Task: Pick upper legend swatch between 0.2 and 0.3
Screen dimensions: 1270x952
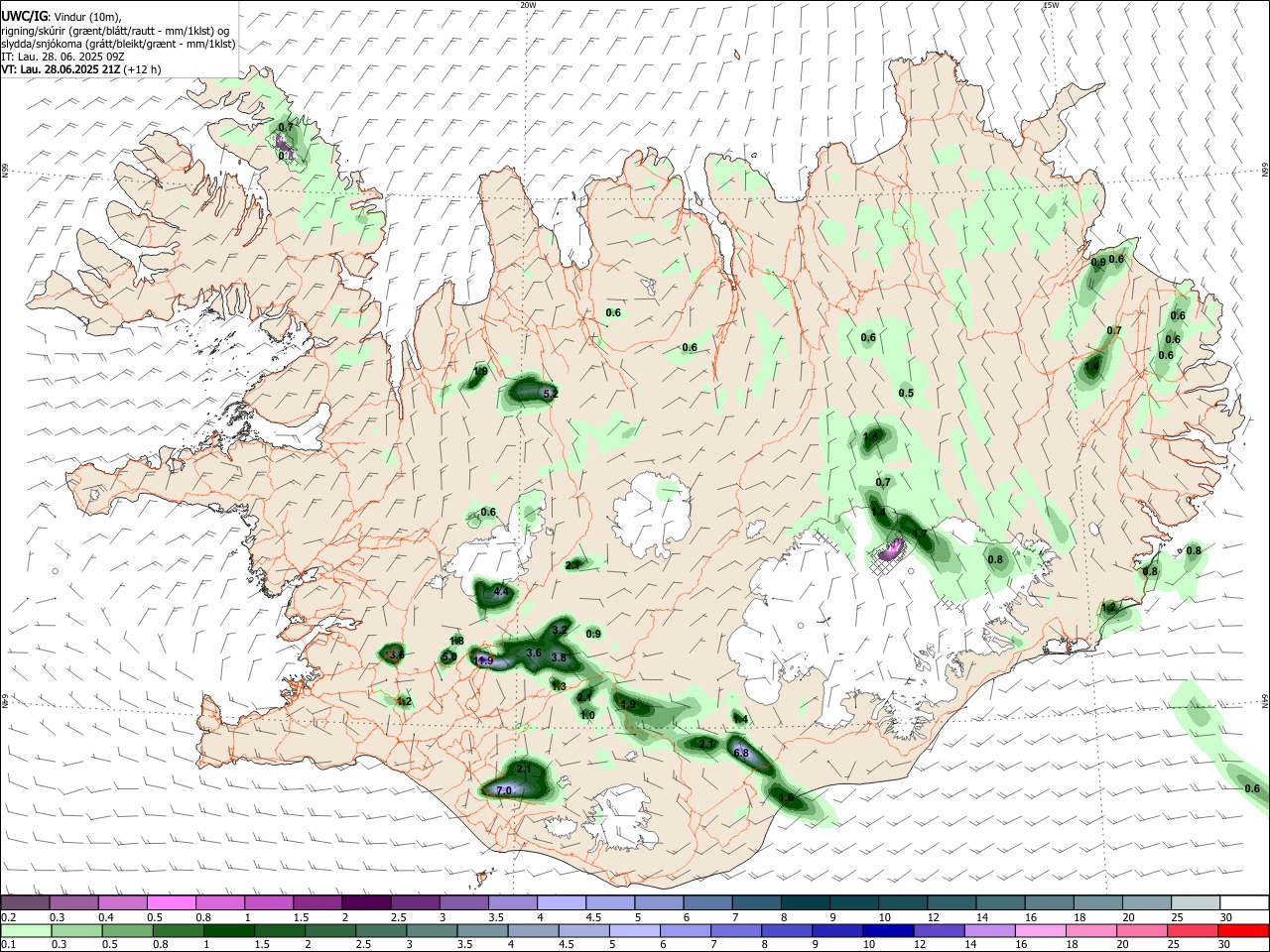Action: 25,902
